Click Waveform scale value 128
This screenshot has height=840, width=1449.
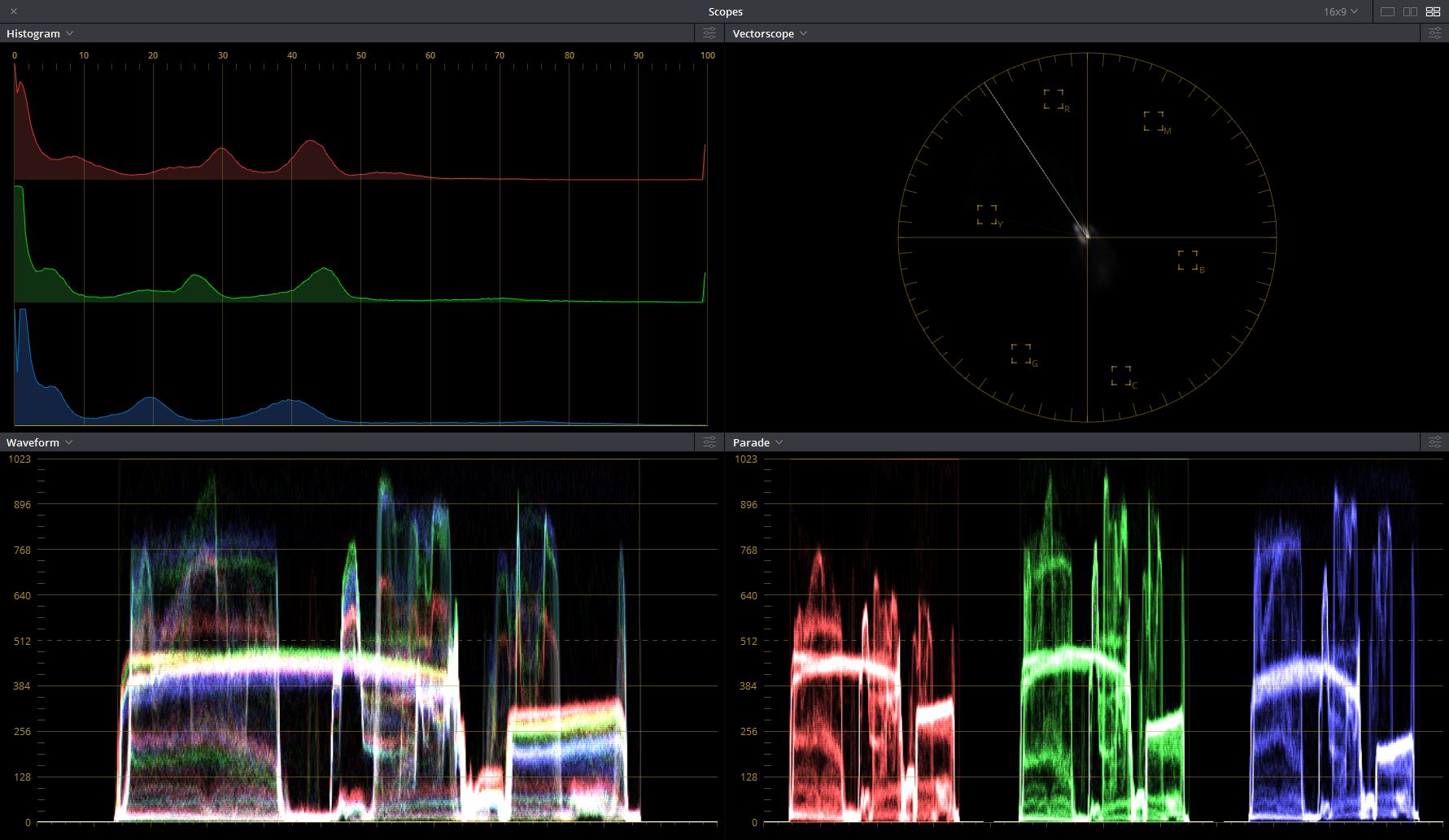(22, 777)
